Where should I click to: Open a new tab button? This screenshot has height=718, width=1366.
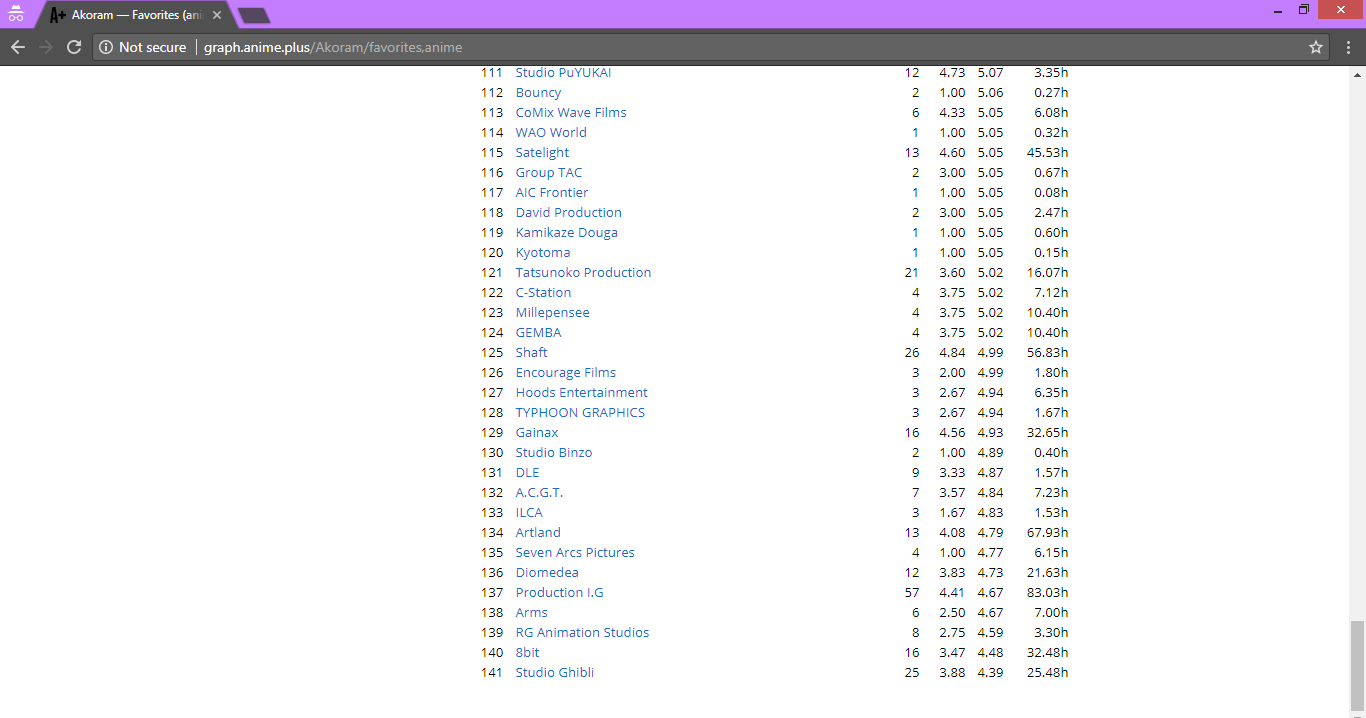pyautogui.click(x=254, y=16)
